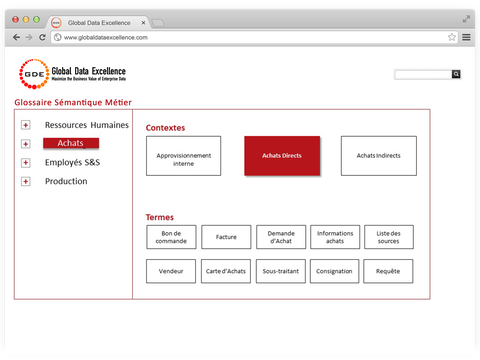Image resolution: width=480 pixels, height=360 pixels.
Task: Click the red macOS close window button
Action: pos(15,19)
